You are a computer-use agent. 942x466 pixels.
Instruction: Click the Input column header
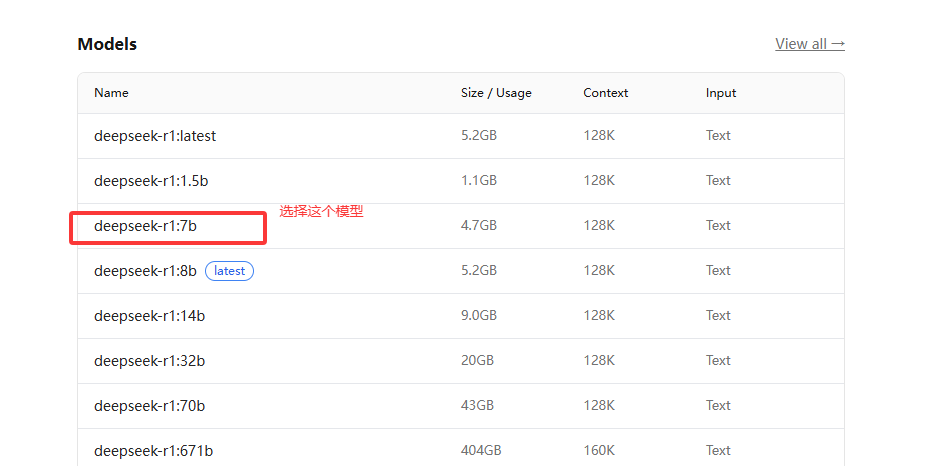point(721,93)
